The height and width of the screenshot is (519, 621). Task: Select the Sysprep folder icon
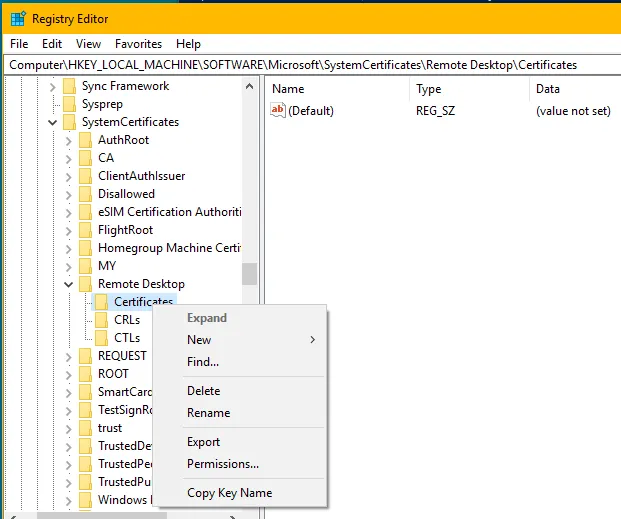69,104
